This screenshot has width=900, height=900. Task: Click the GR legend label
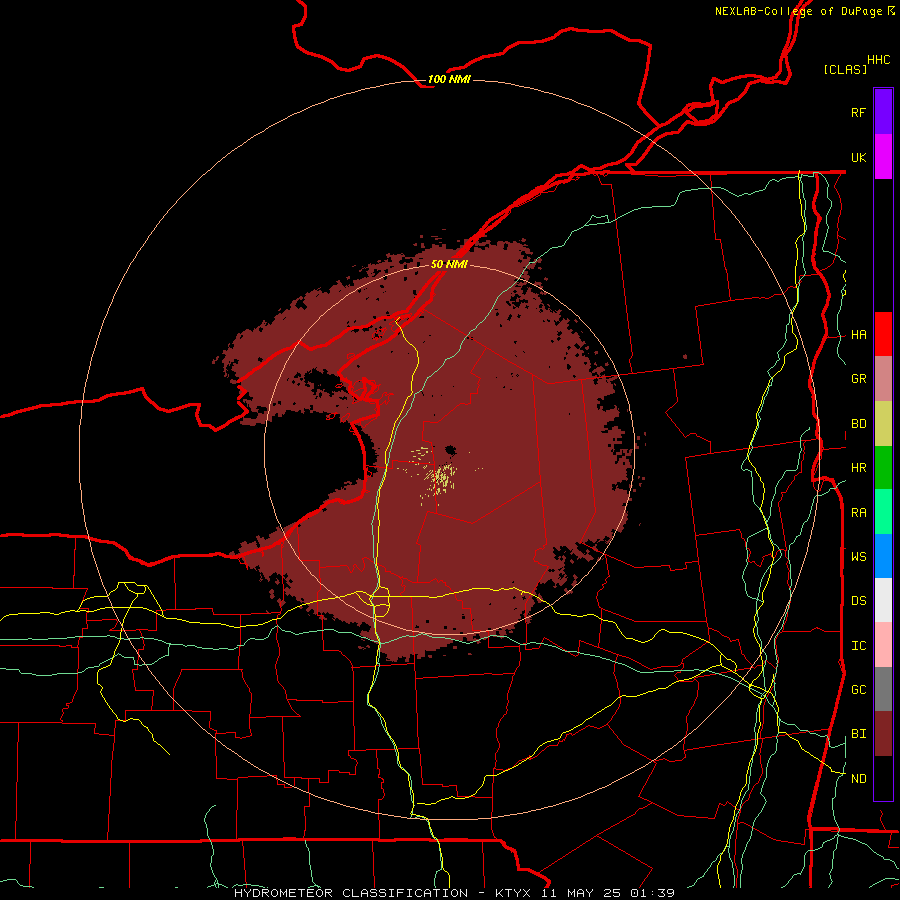click(859, 379)
